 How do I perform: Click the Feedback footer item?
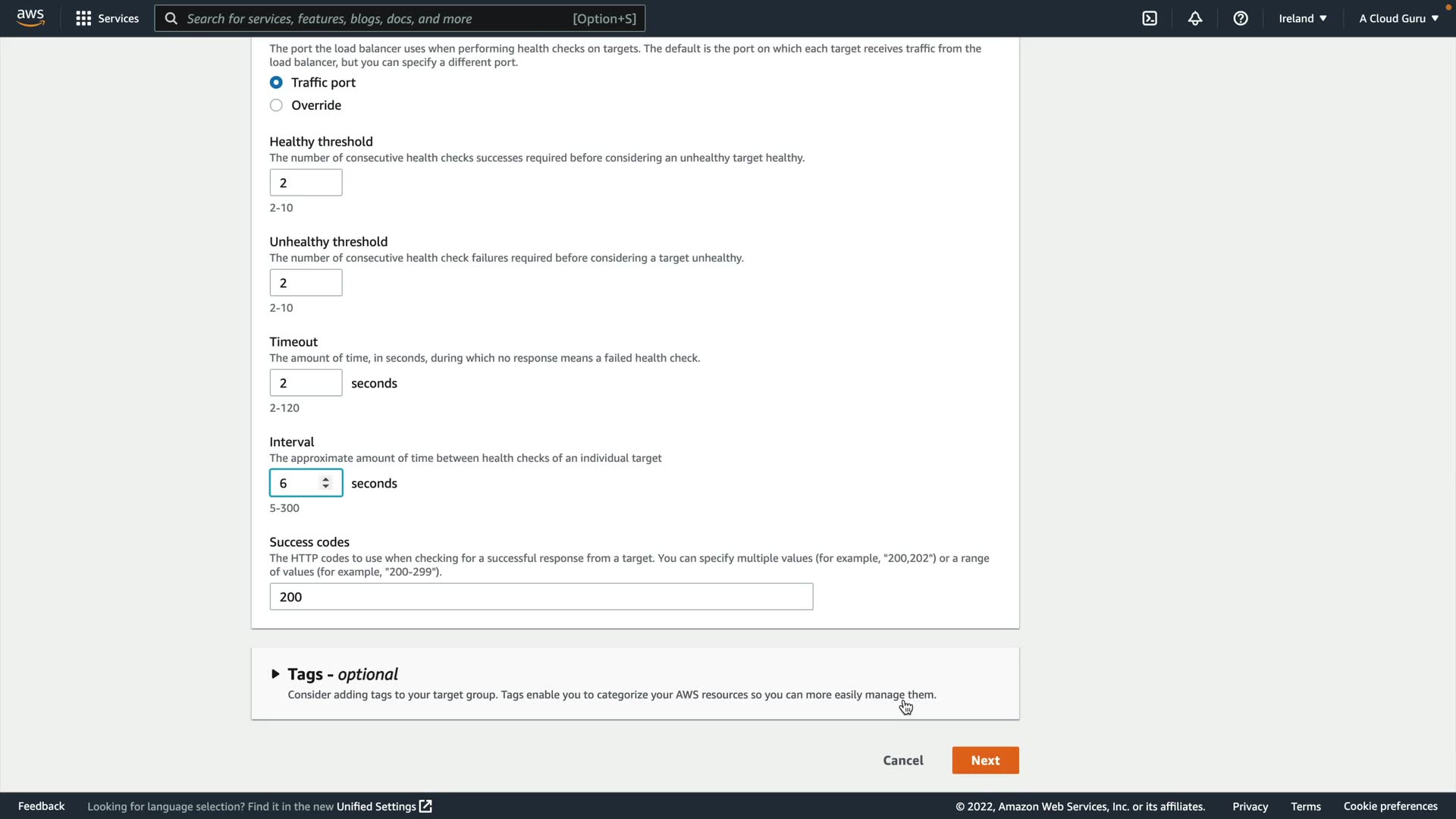pos(41,806)
